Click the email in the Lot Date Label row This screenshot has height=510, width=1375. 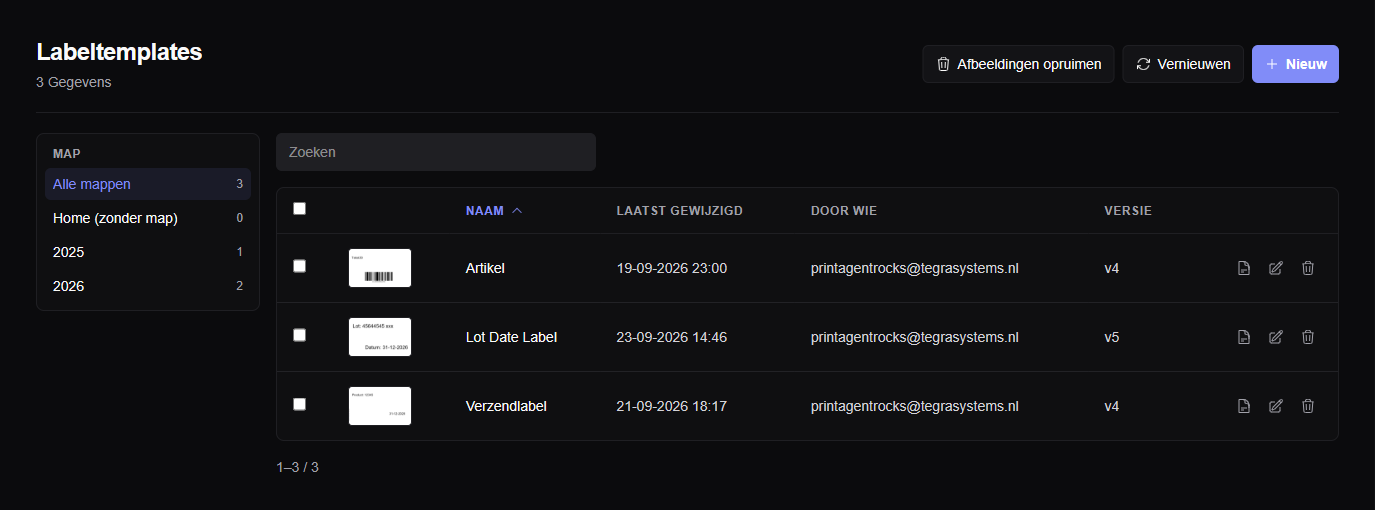[914, 337]
